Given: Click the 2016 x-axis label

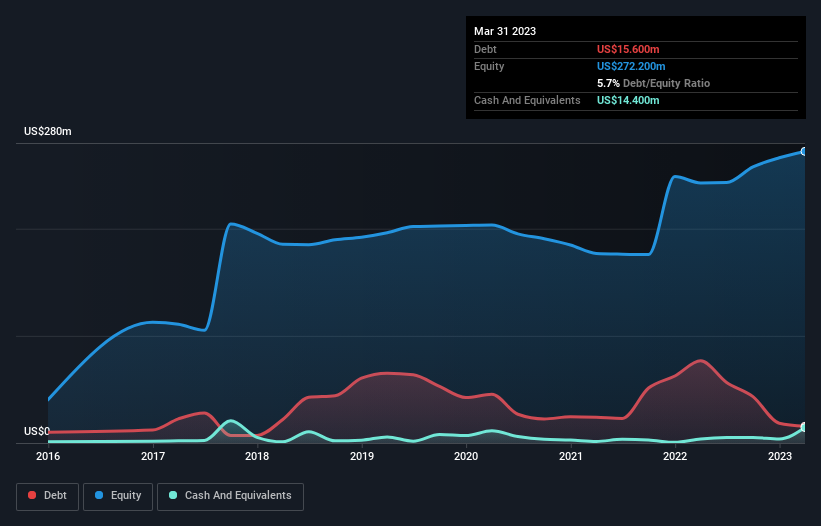Looking at the screenshot, I should (48, 456).
